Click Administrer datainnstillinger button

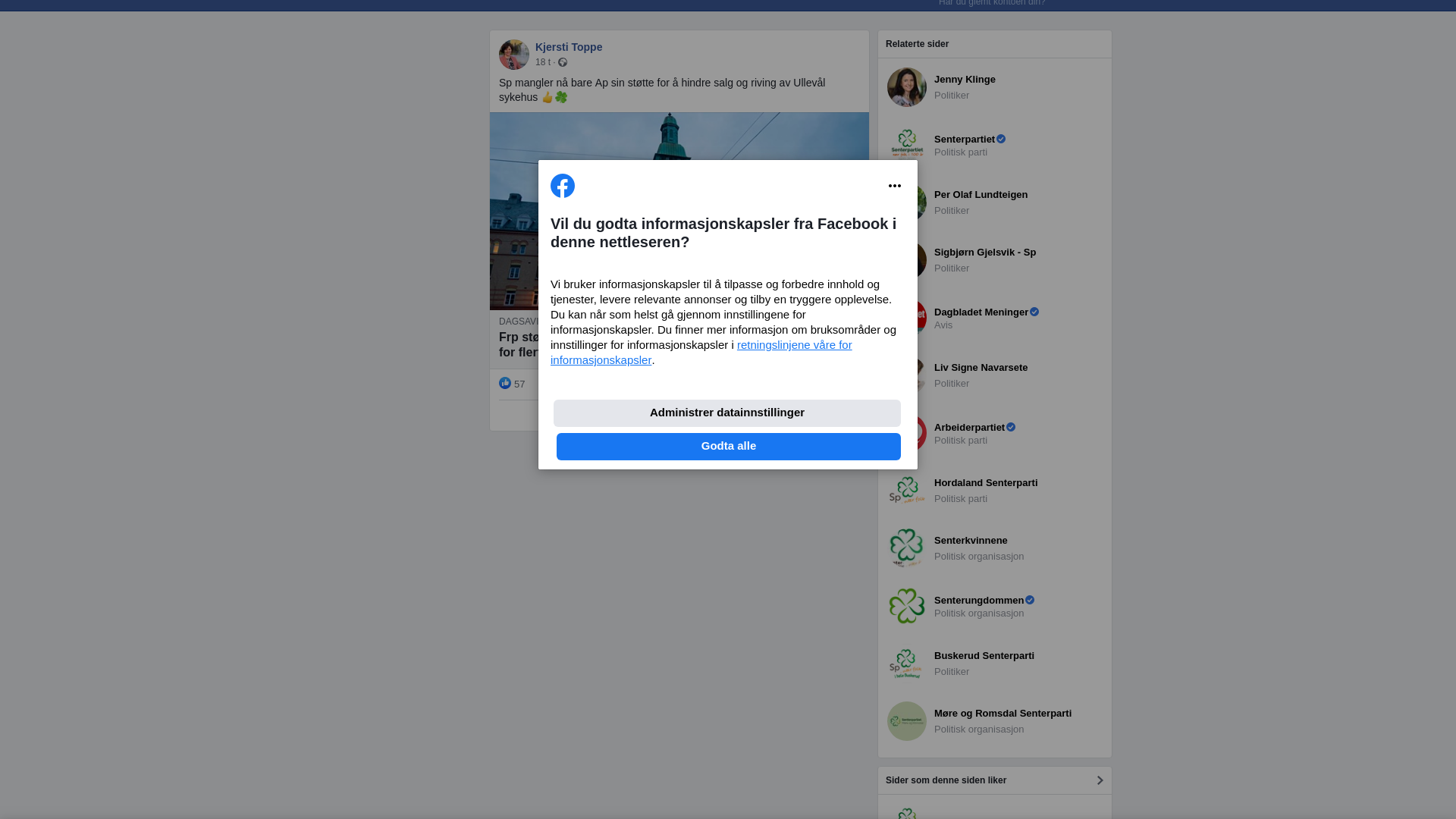pos(727,413)
